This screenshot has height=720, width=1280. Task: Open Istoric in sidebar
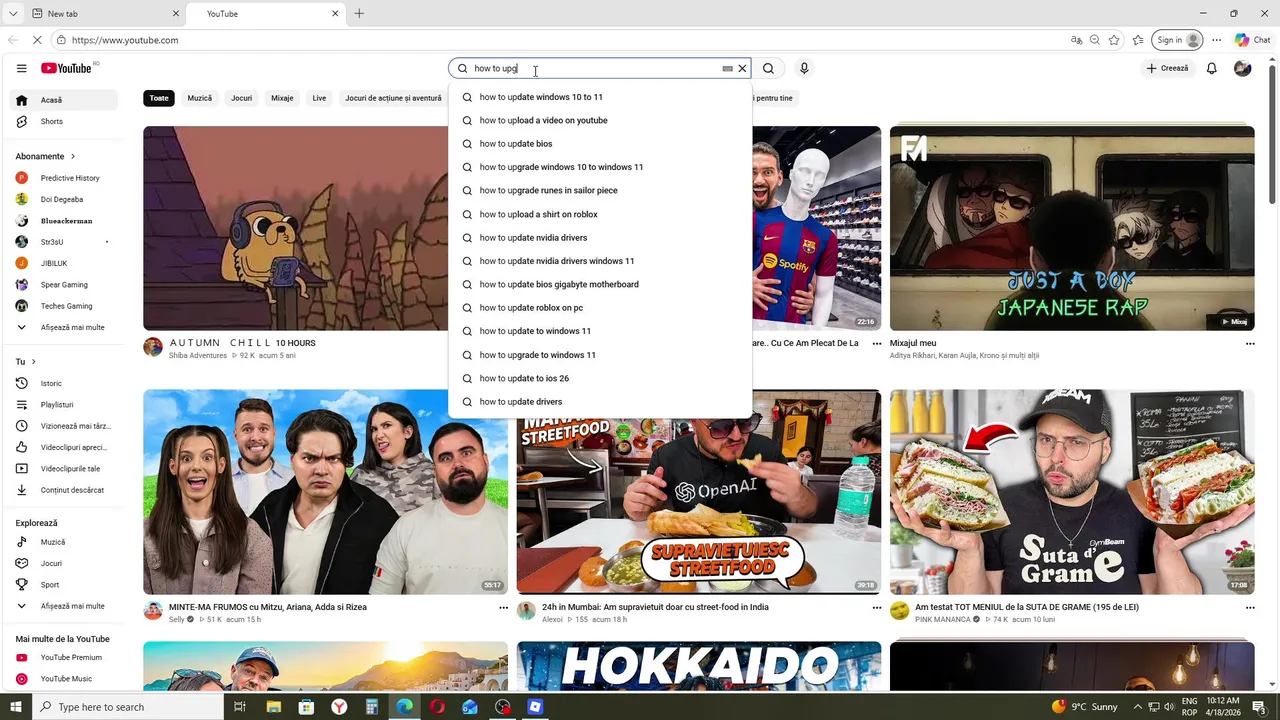[x=64, y=383]
